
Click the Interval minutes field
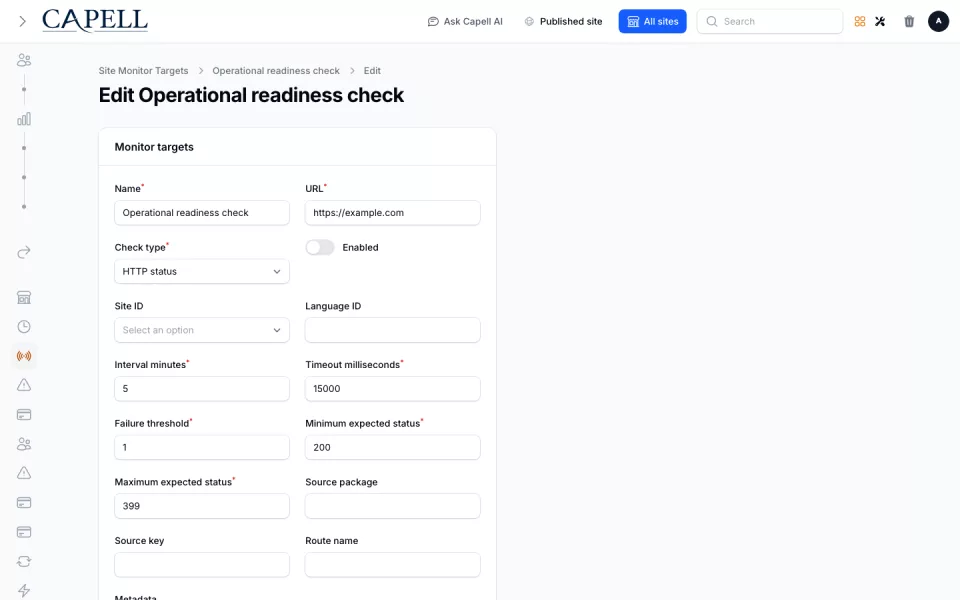point(202,389)
